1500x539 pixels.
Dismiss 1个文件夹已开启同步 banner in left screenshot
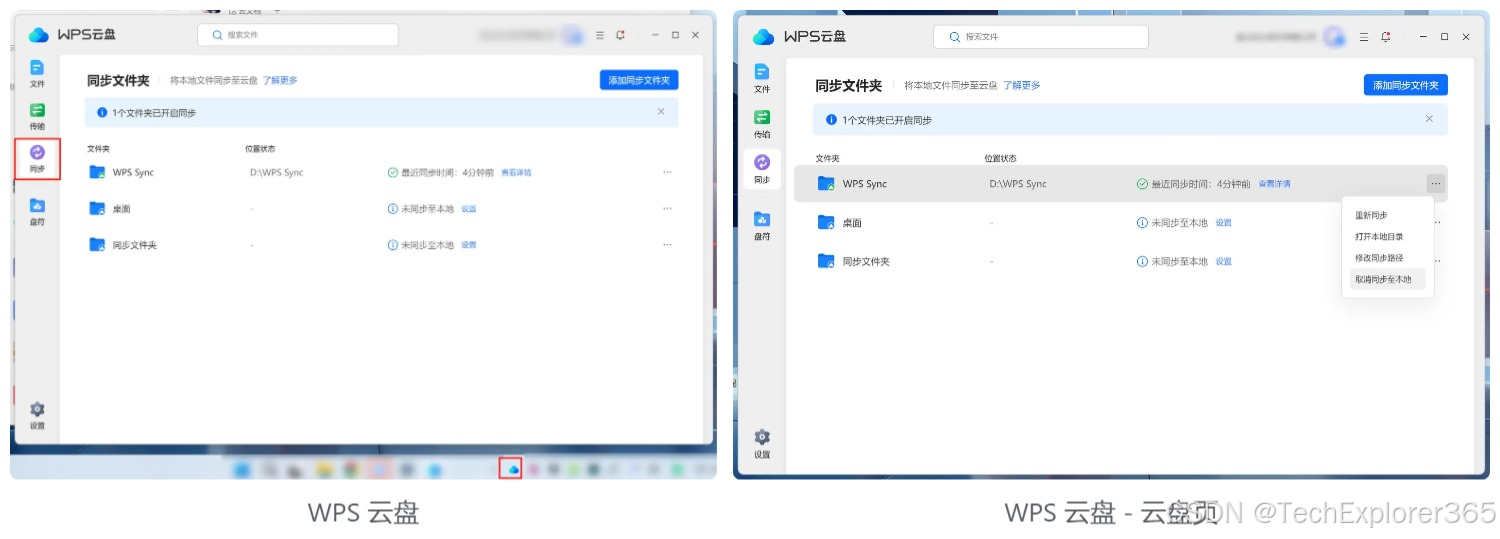point(661,112)
